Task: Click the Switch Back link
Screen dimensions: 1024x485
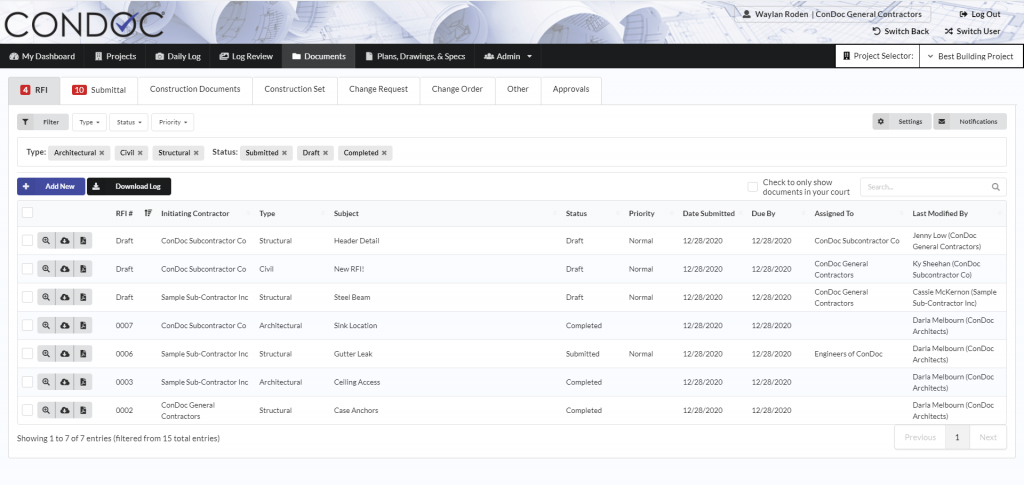Action: click(x=901, y=31)
